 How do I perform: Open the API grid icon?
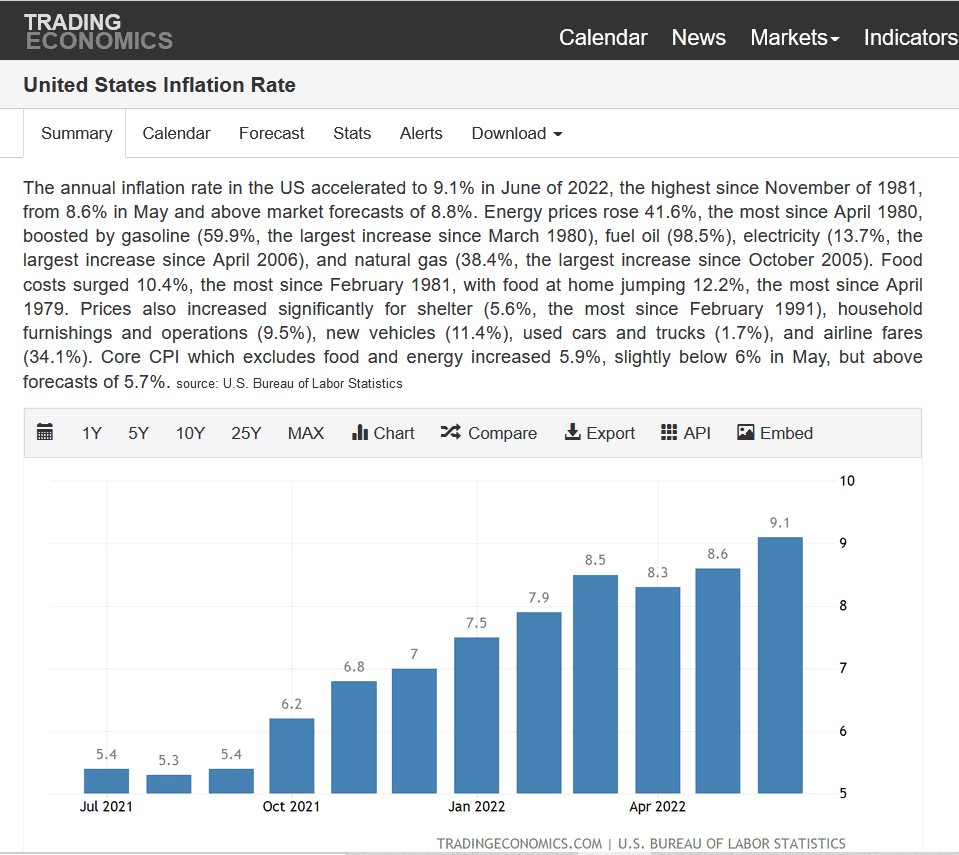point(670,433)
